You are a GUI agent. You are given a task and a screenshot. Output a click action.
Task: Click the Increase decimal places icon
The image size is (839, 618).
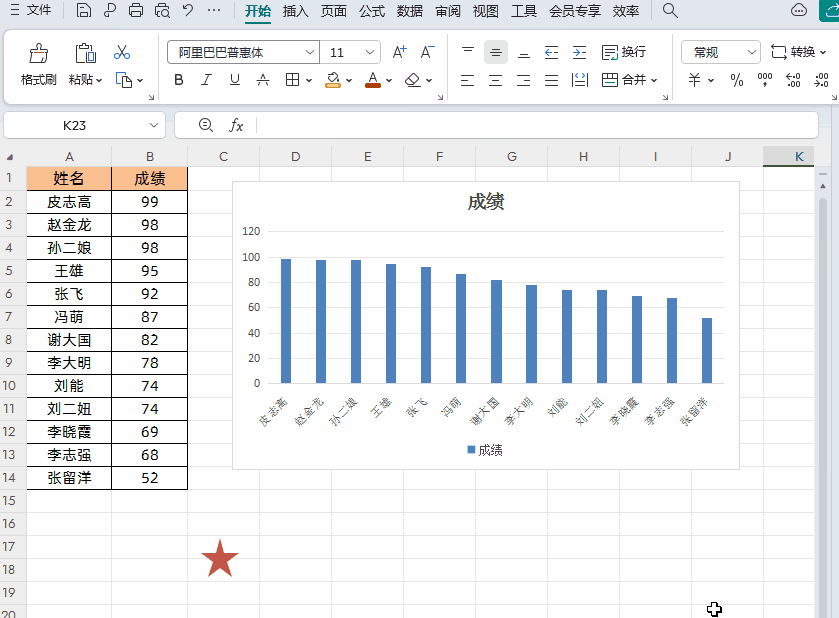pyautogui.click(x=793, y=80)
